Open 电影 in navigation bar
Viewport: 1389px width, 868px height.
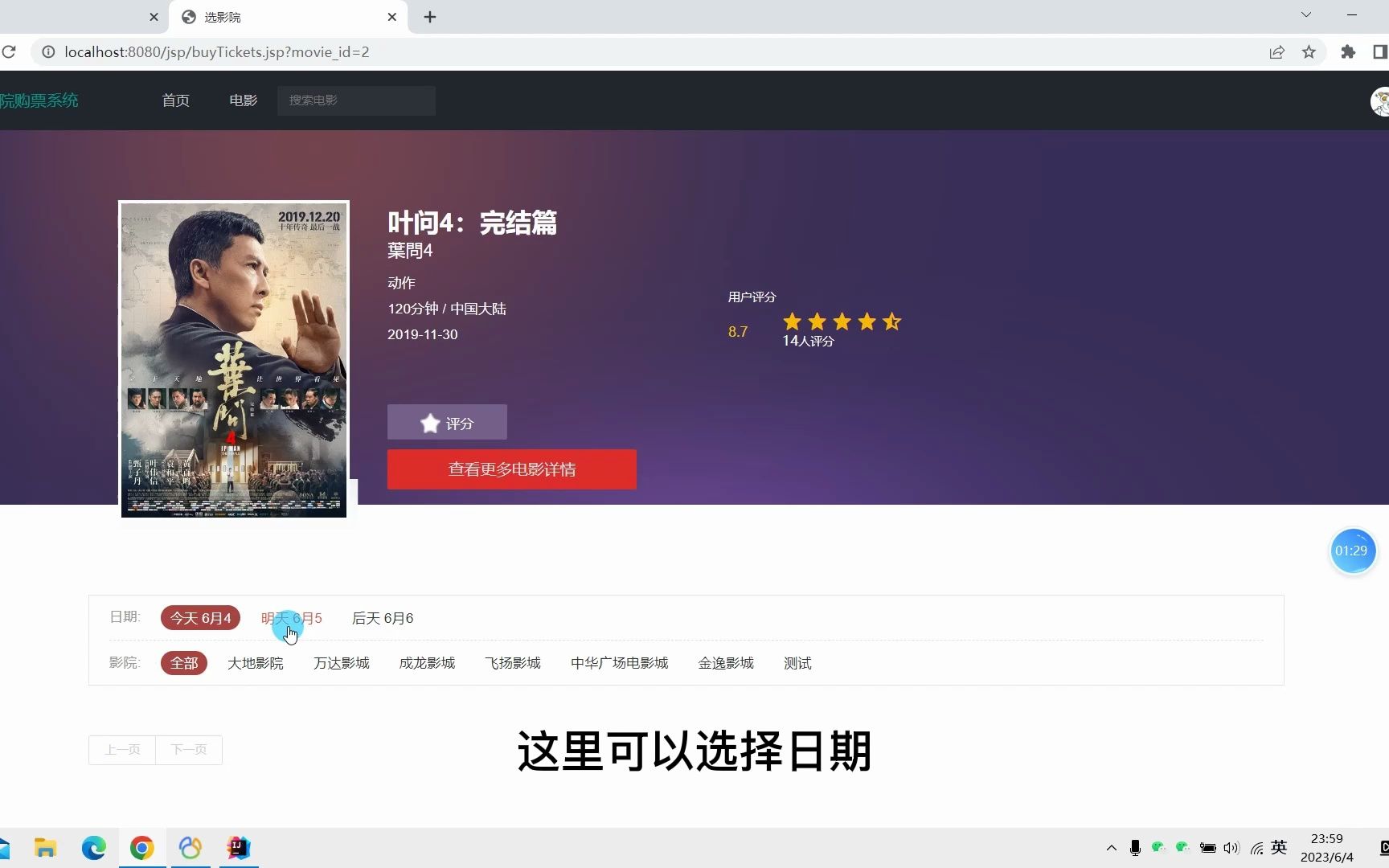point(243,100)
